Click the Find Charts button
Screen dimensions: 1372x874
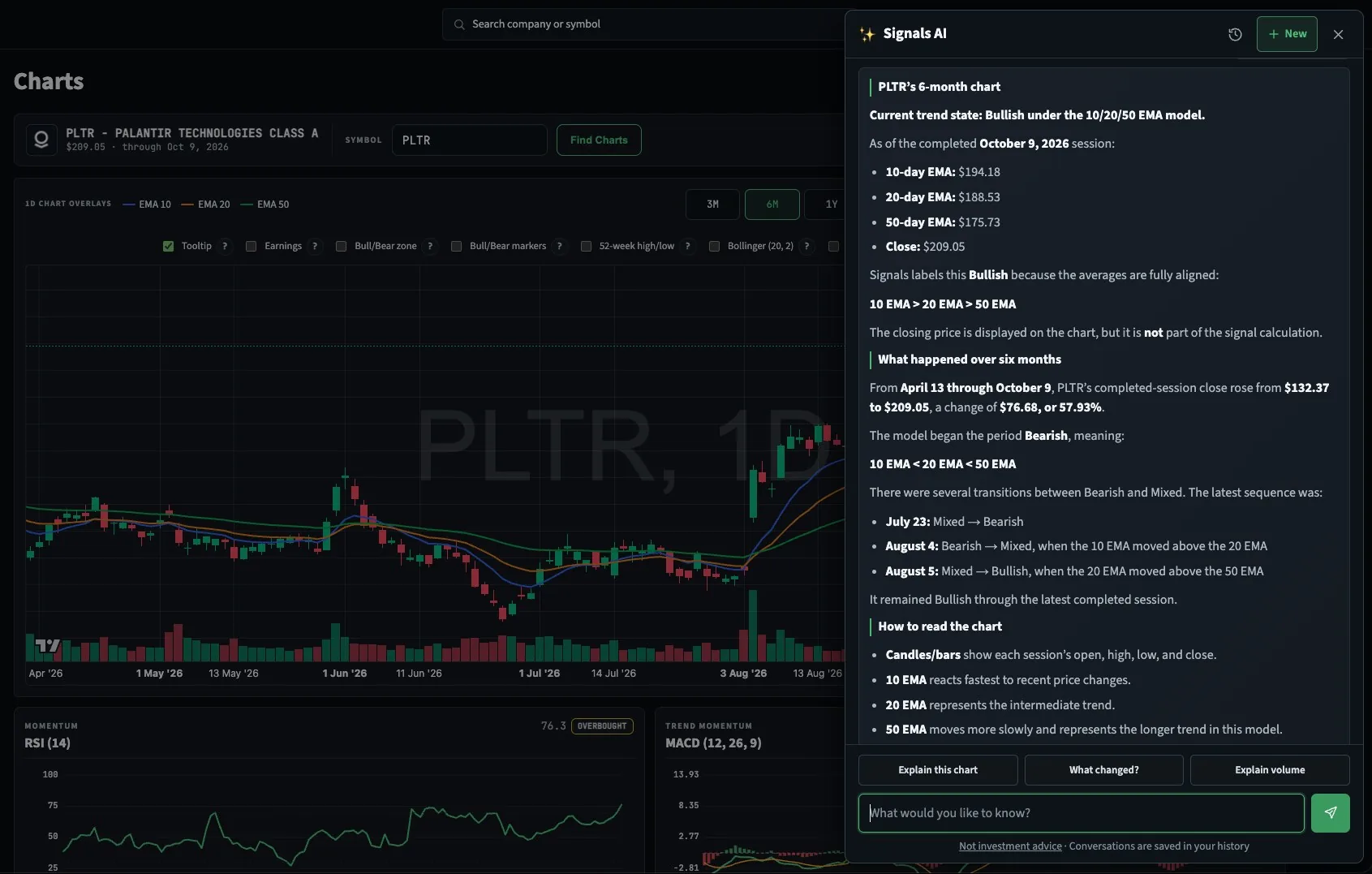599,140
